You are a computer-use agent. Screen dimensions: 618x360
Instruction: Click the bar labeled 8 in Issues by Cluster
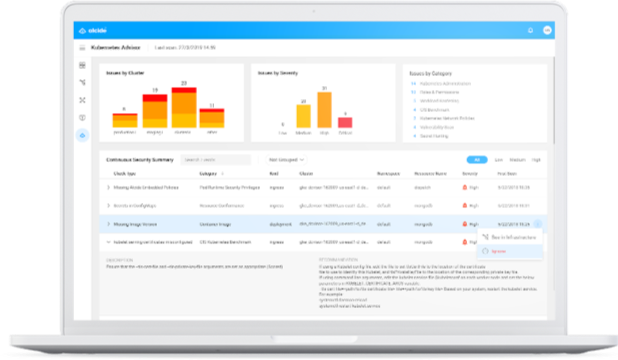coord(125,120)
